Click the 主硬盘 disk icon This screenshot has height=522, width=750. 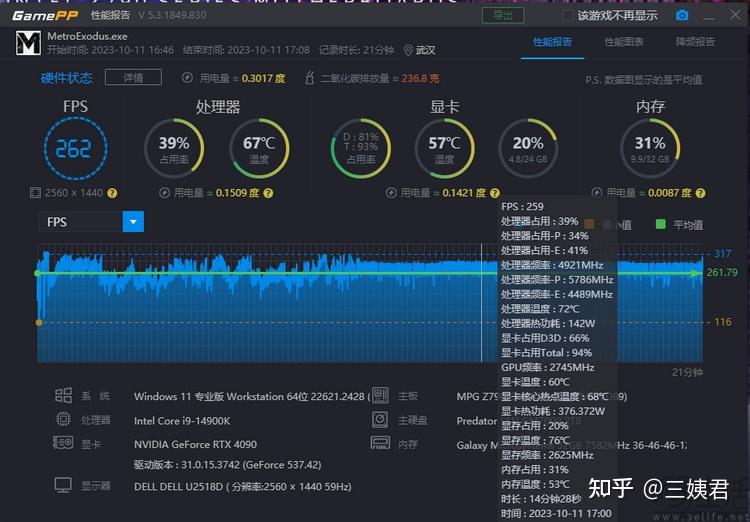pos(380,420)
